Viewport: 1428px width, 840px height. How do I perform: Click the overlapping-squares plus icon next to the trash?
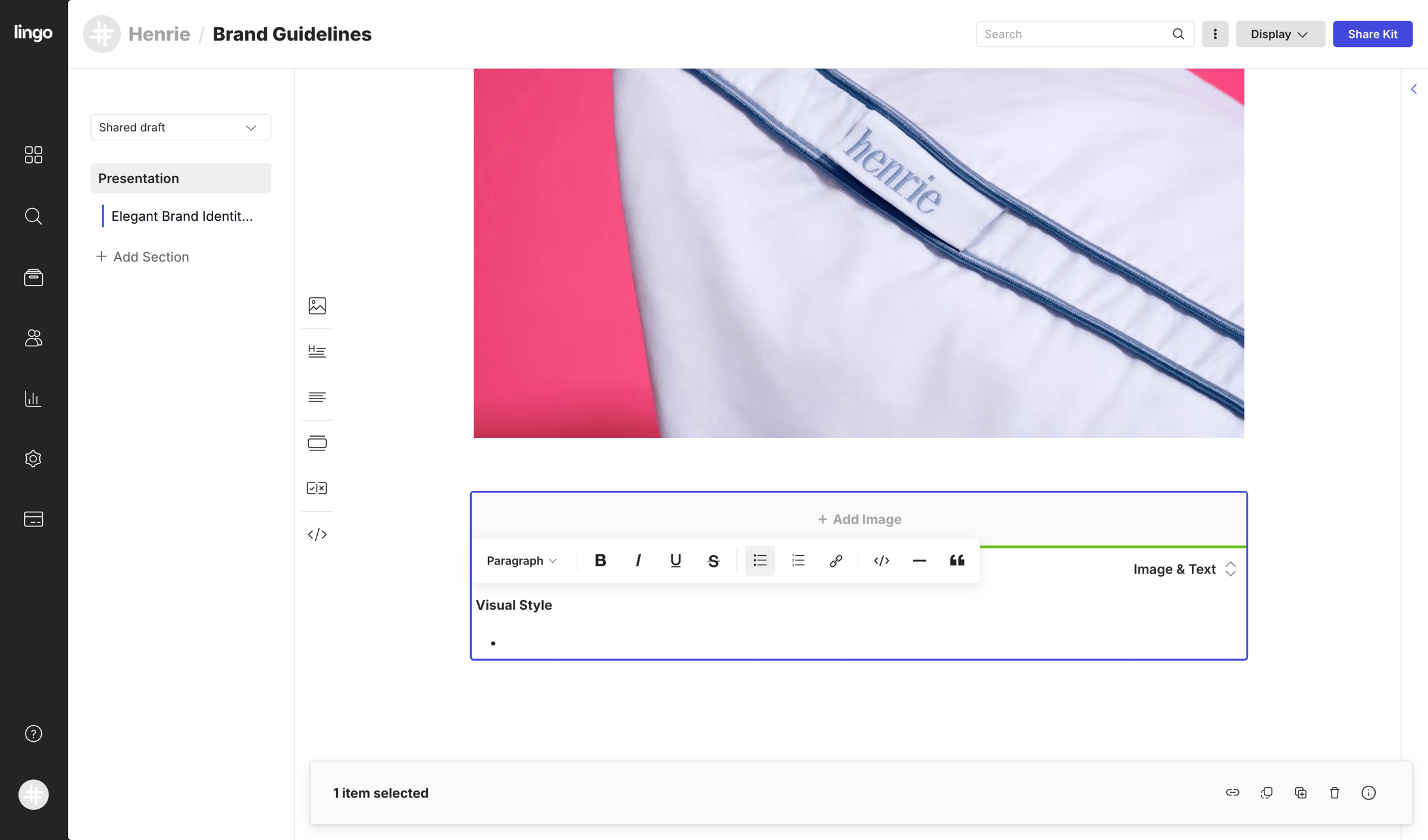[1301, 793]
